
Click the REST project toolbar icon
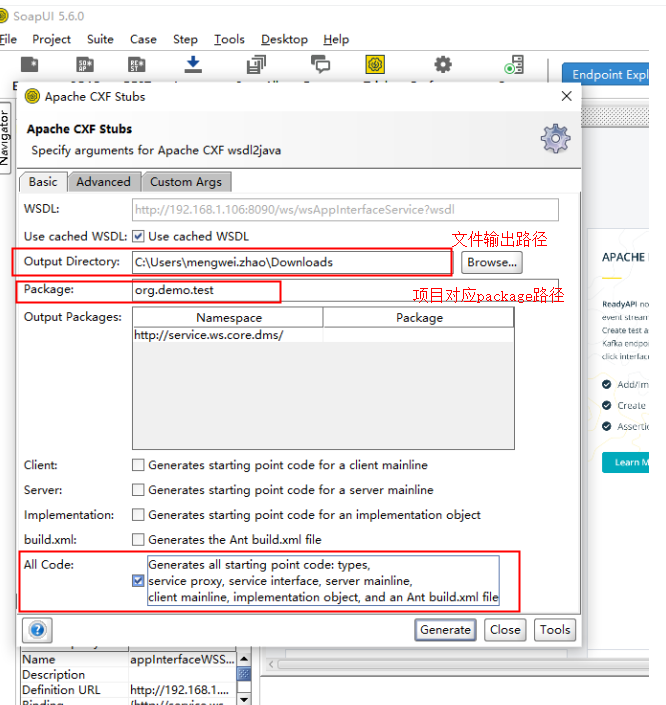137,65
